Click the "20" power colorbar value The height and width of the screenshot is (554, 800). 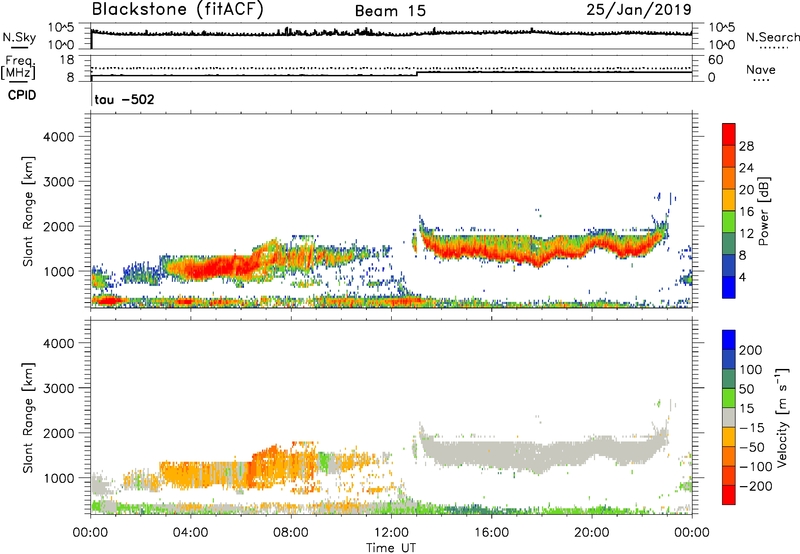tap(746, 190)
